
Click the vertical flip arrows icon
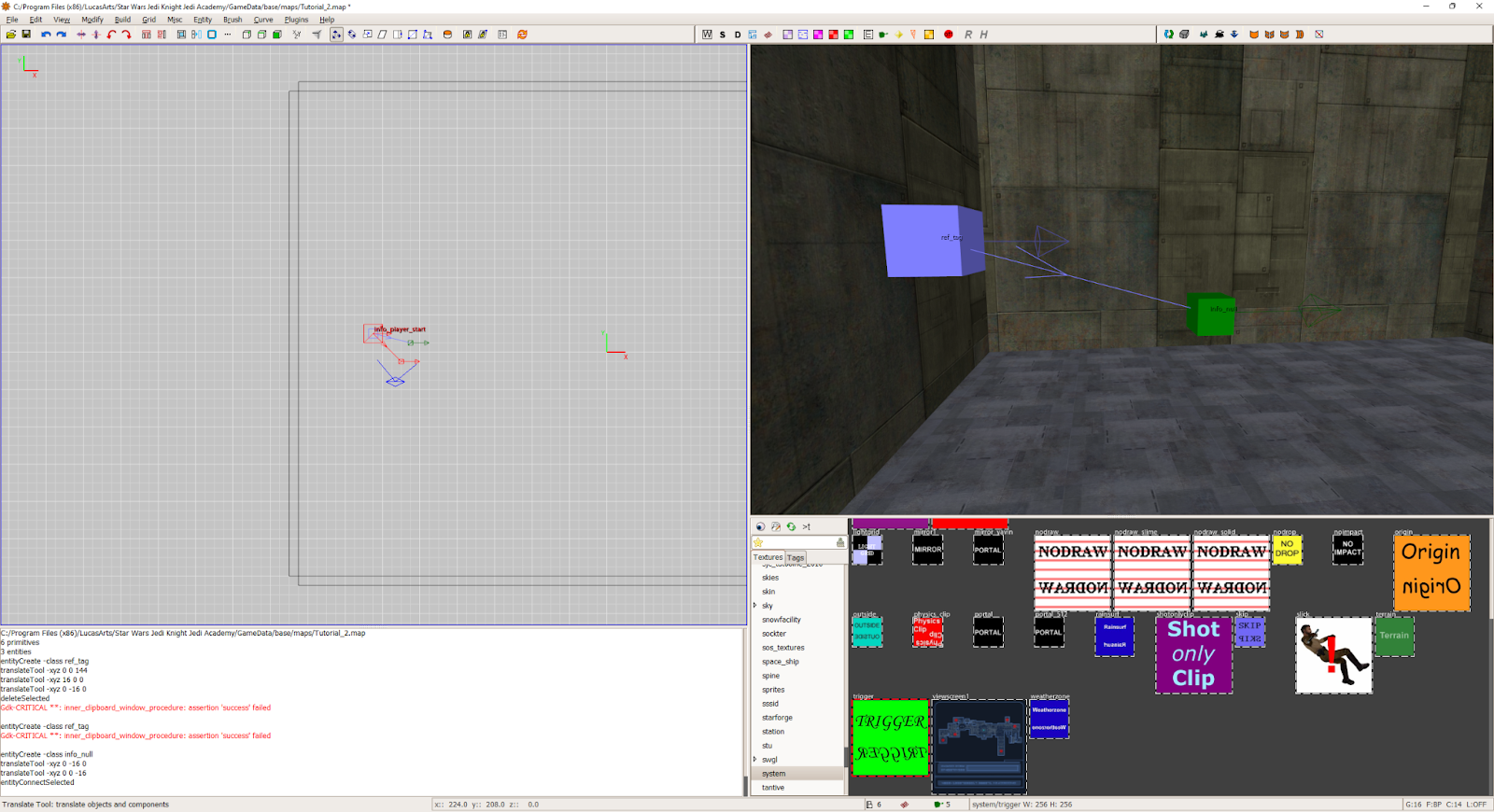point(96,35)
